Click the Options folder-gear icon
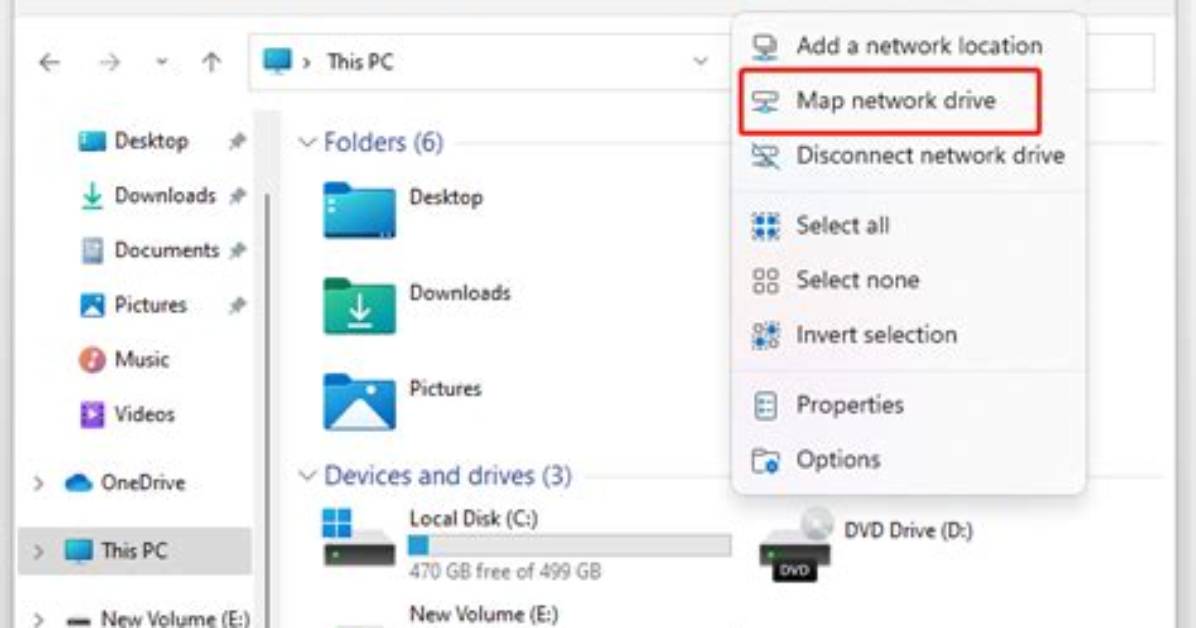The image size is (1196, 628). coord(765,461)
